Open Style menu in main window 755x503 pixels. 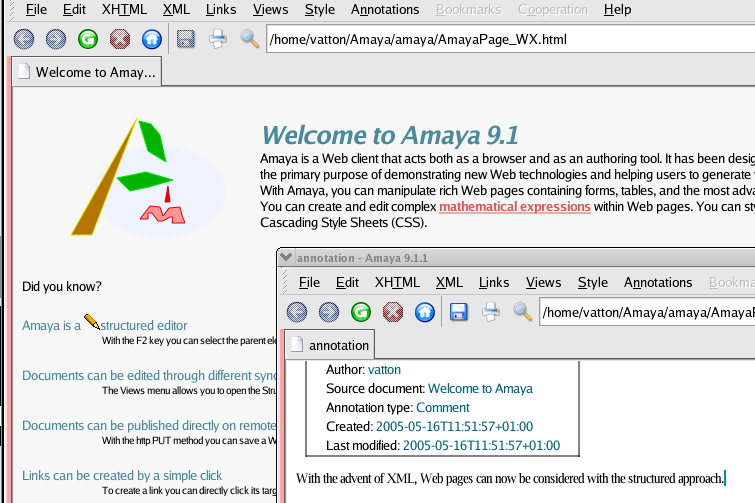pyautogui.click(x=320, y=10)
